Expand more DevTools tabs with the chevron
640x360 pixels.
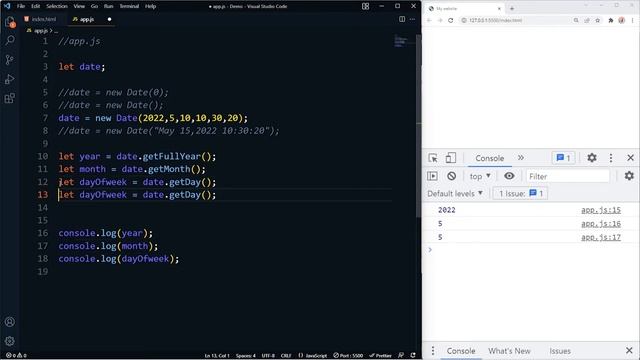[521, 158]
